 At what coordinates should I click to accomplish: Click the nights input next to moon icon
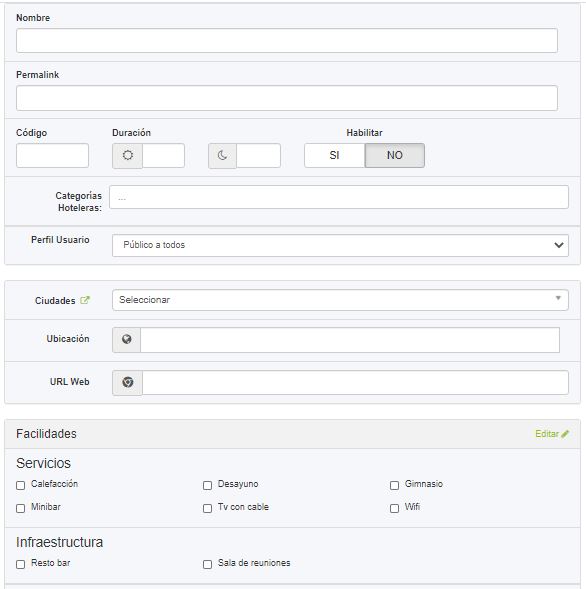tap(258, 155)
